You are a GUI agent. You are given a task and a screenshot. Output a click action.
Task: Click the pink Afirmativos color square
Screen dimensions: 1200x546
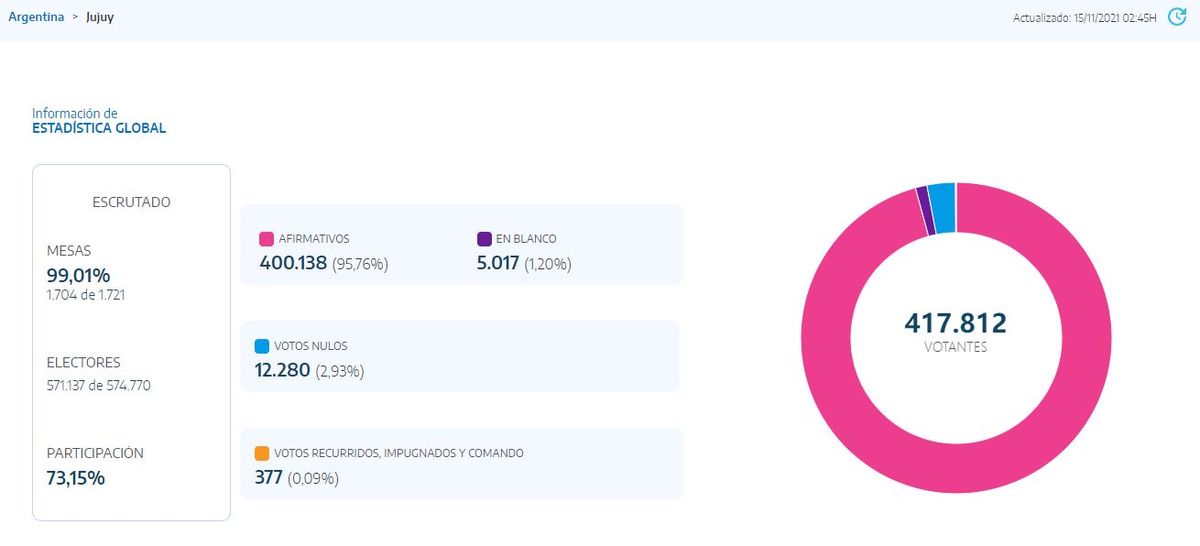click(x=266, y=239)
